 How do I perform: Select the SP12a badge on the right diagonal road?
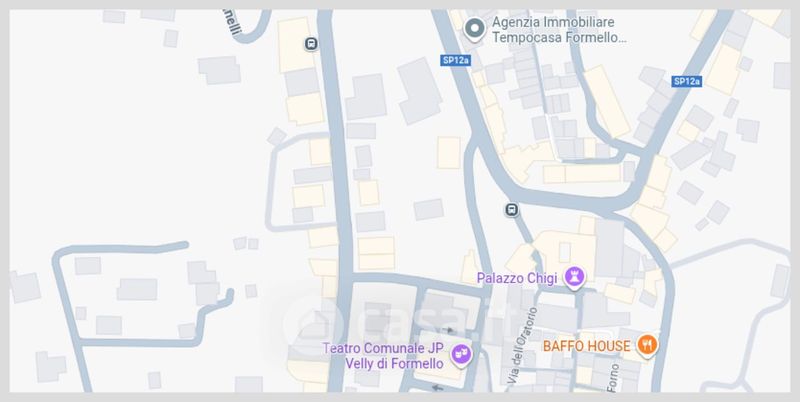686,81
